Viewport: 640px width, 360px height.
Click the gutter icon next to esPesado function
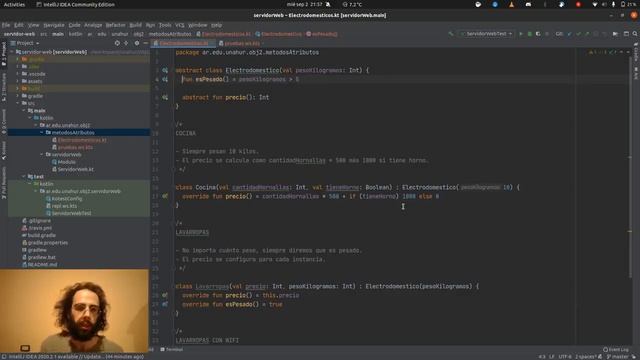coord(165,79)
